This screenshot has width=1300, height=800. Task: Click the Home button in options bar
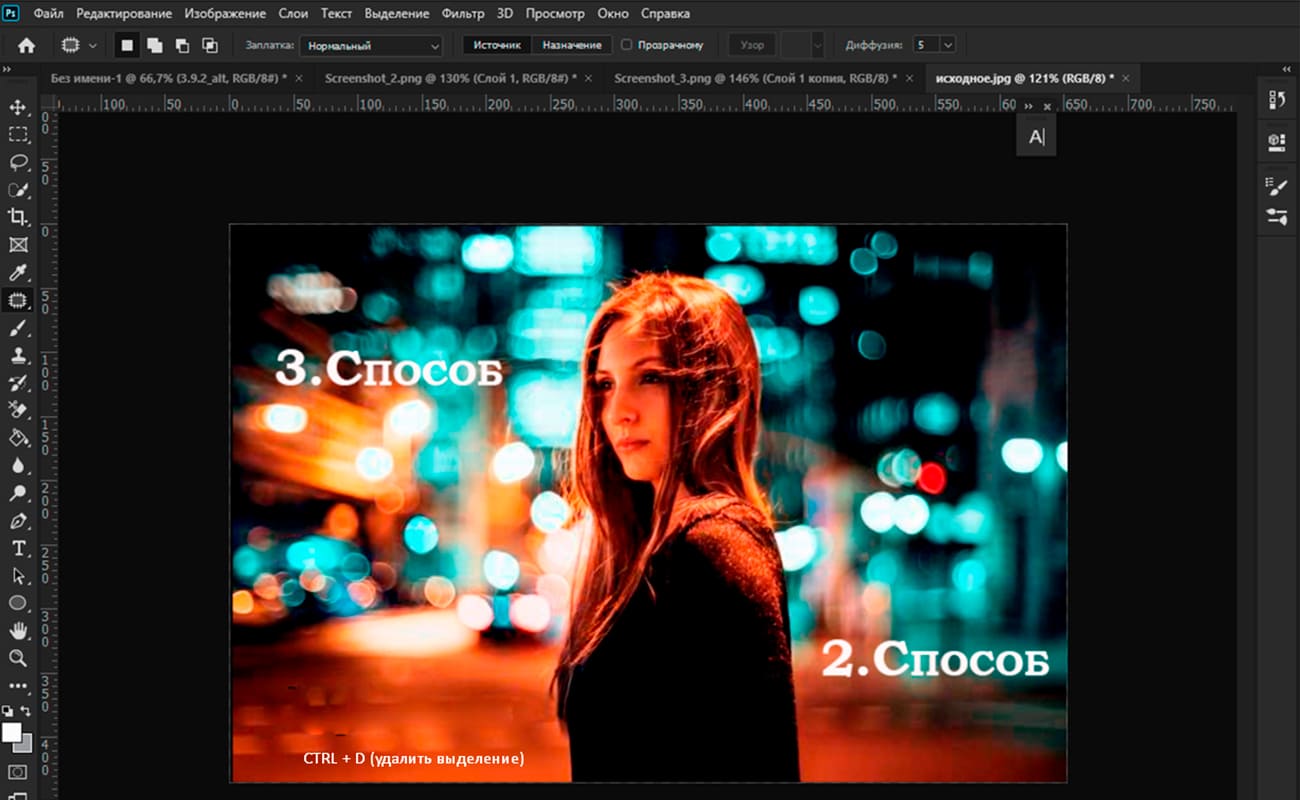click(27, 45)
